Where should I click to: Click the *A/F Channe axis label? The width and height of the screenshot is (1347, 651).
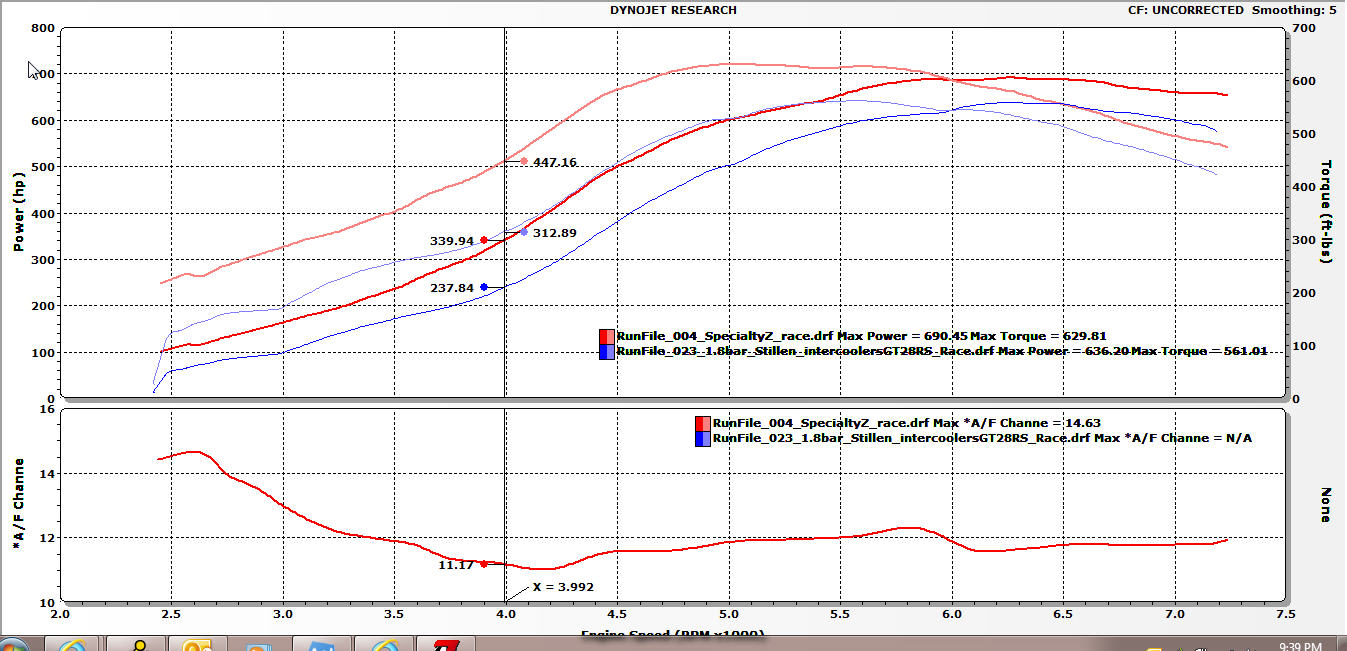[x=19, y=505]
